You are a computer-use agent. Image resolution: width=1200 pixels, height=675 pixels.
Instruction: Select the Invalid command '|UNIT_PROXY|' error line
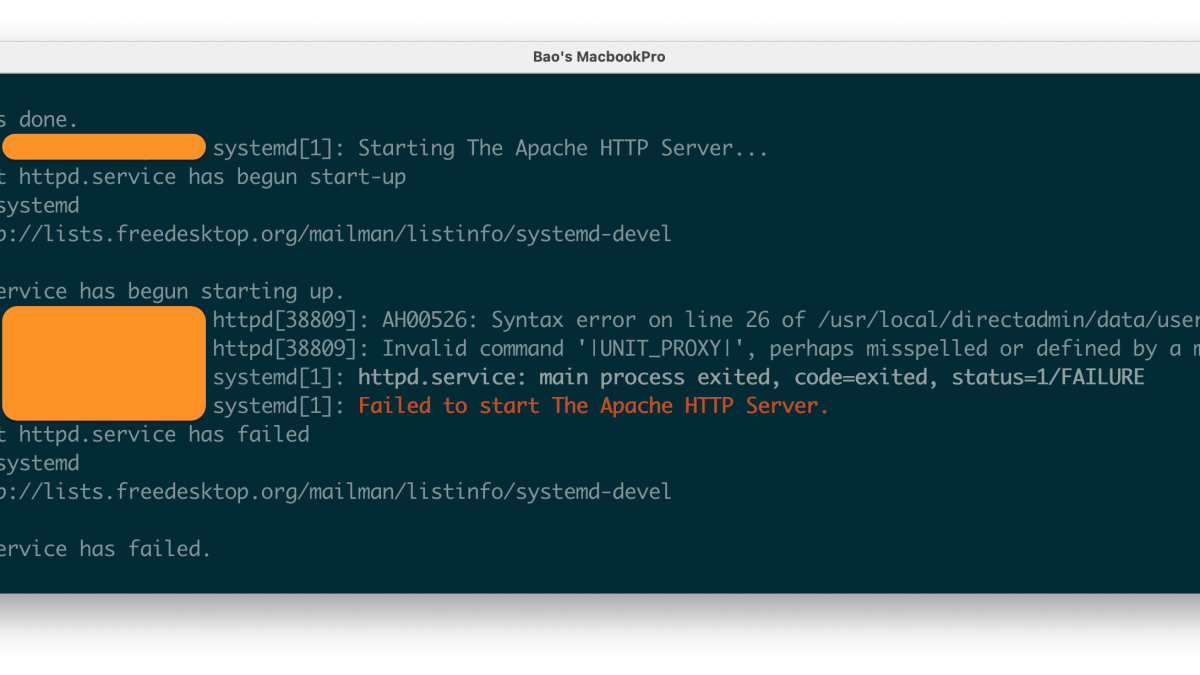point(650,348)
